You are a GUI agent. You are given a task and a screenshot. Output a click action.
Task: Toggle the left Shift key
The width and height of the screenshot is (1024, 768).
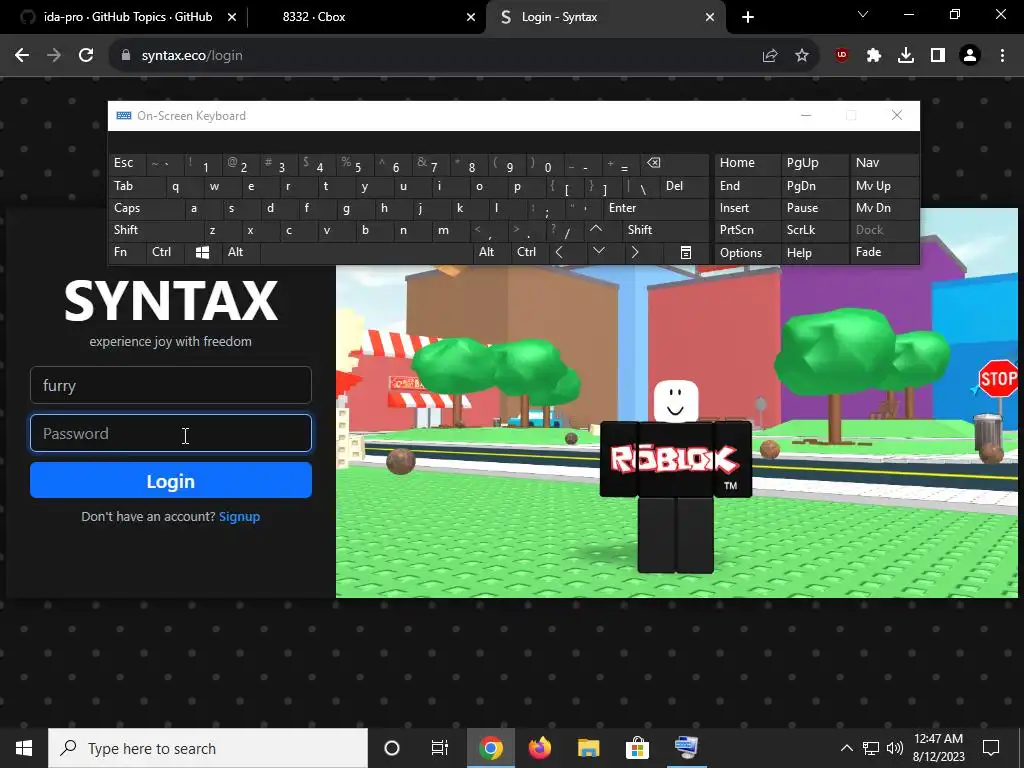(x=156, y=230)
